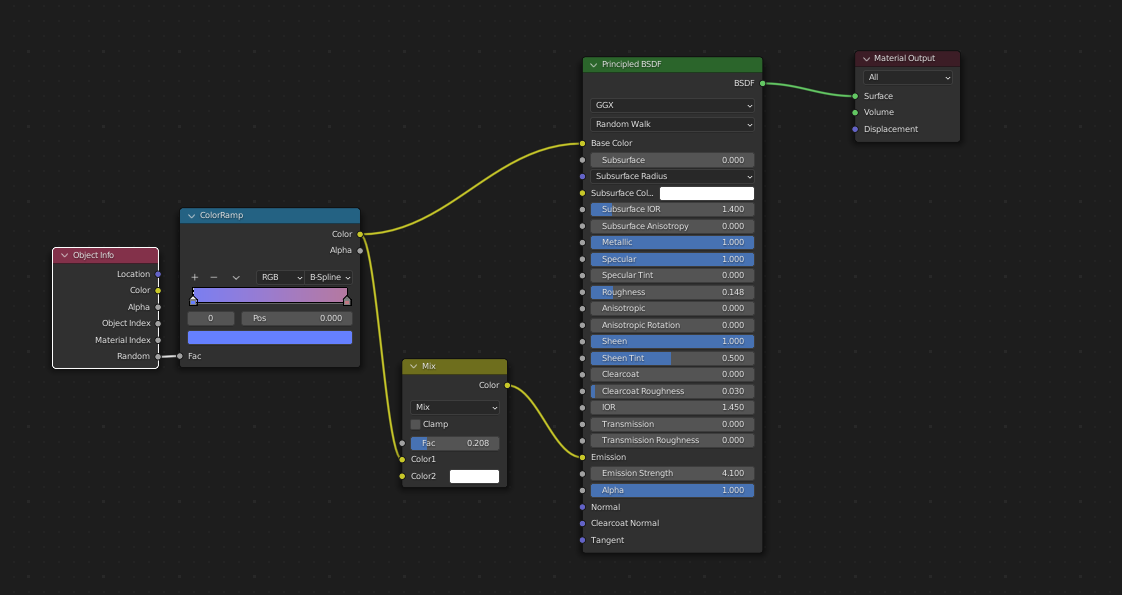The width and height of the screenshot is (1122, 595).
Task: Click the Roughness slider in Principled BSDF
Action: click(x=672, y=292)
